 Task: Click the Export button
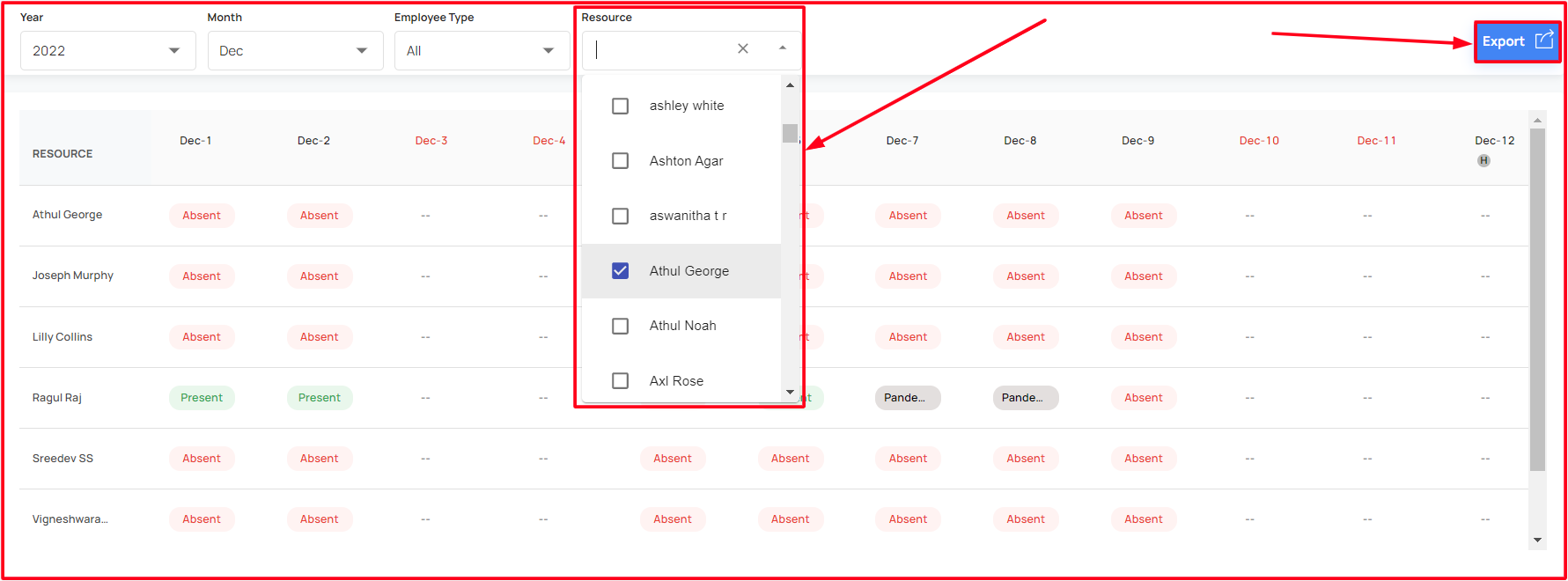(x=1517, y=41)
